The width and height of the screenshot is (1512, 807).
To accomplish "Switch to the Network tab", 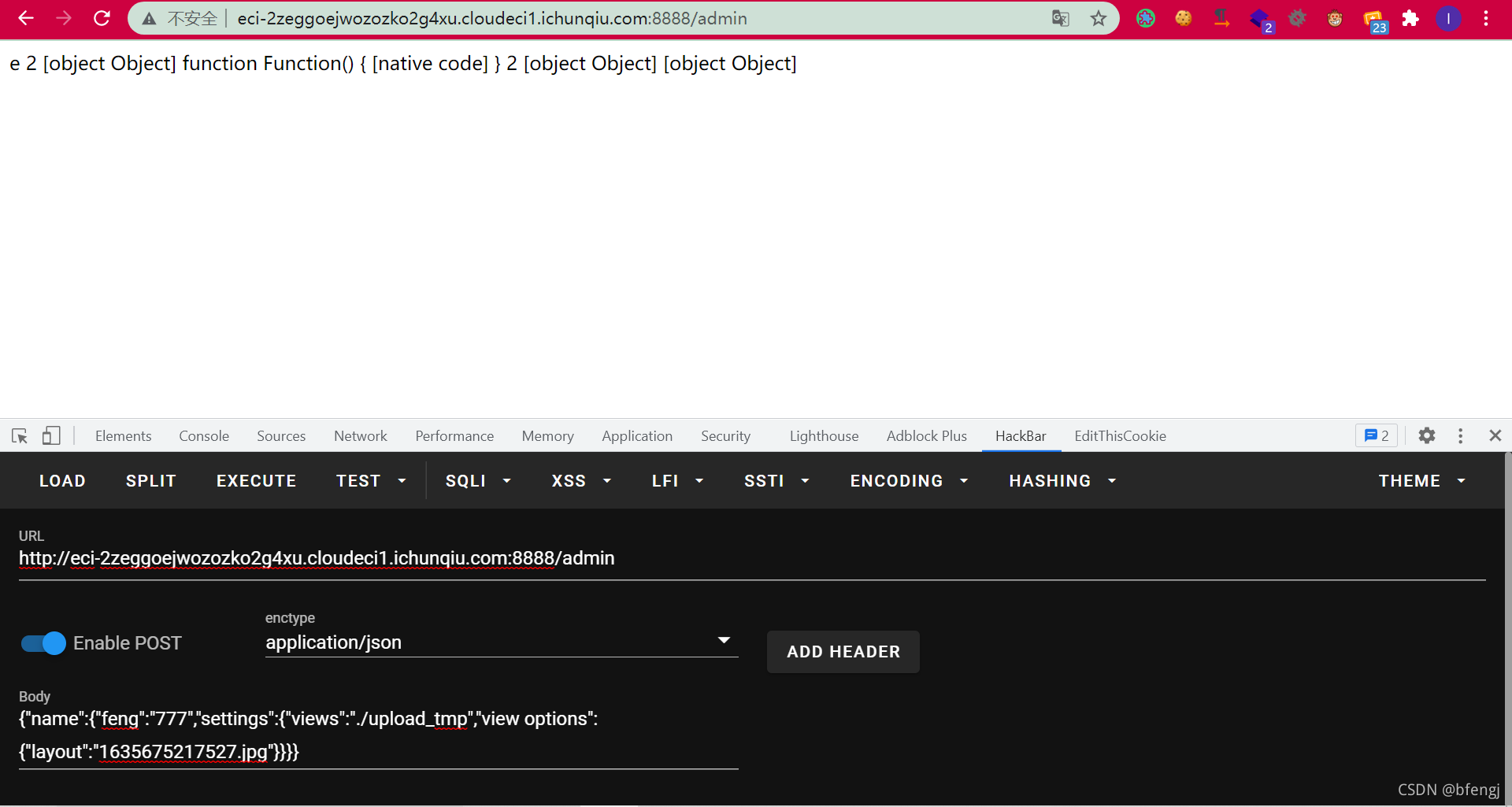I will (361, 435).
